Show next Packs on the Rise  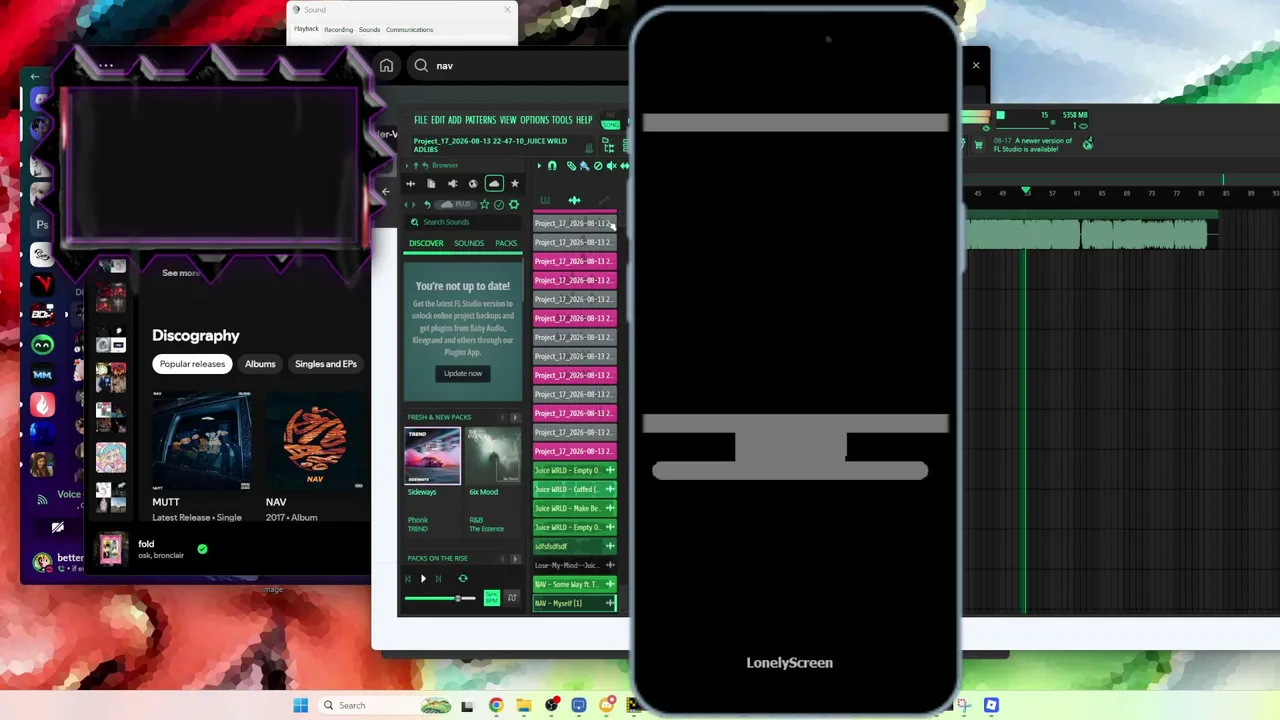coord(515,558)
